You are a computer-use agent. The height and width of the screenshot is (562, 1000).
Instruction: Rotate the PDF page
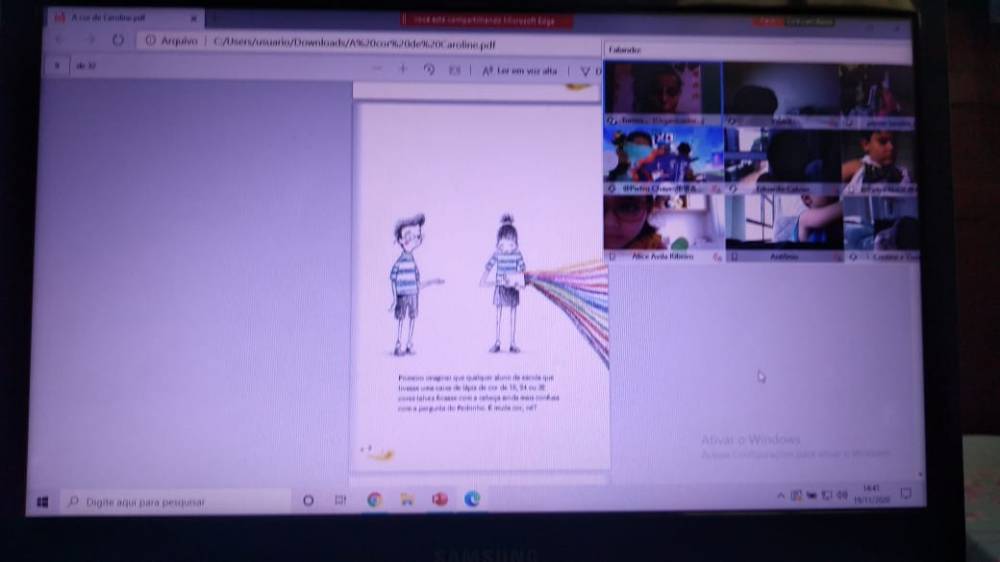pos(429,70)
